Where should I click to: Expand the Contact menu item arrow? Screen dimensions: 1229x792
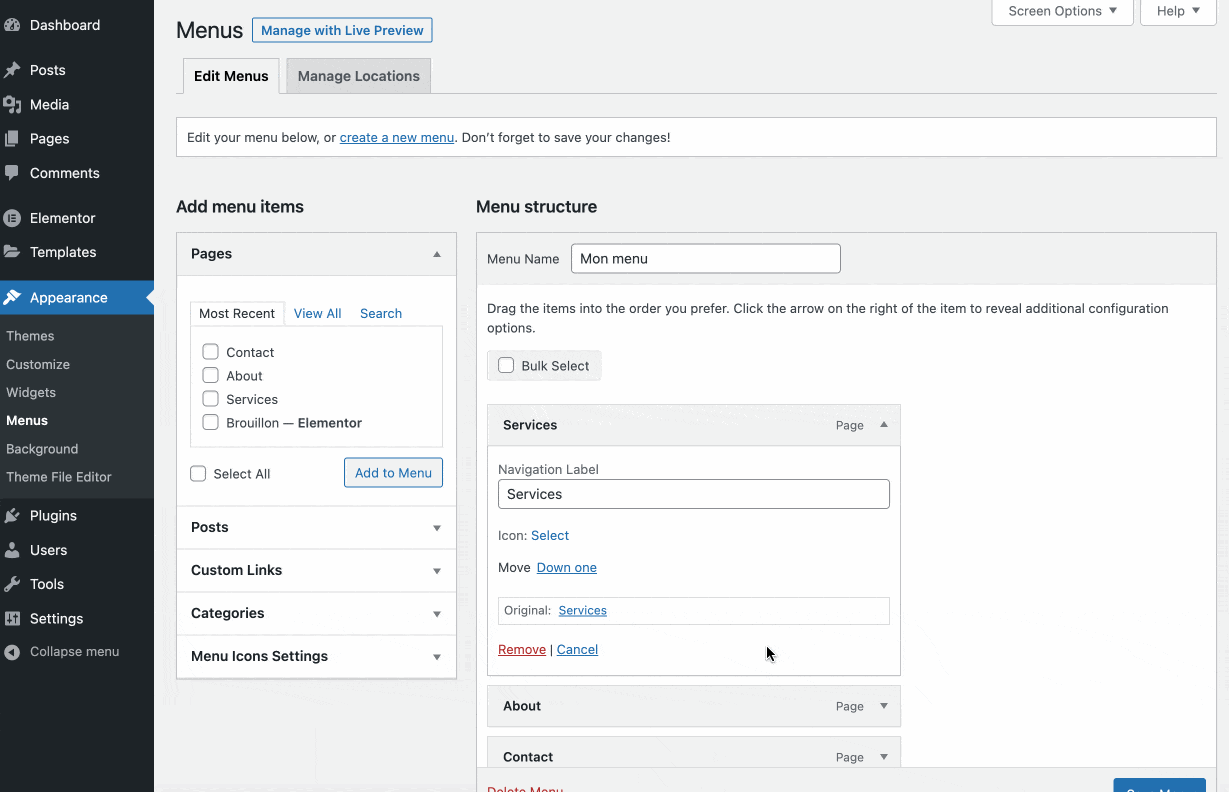pos(884,757)
